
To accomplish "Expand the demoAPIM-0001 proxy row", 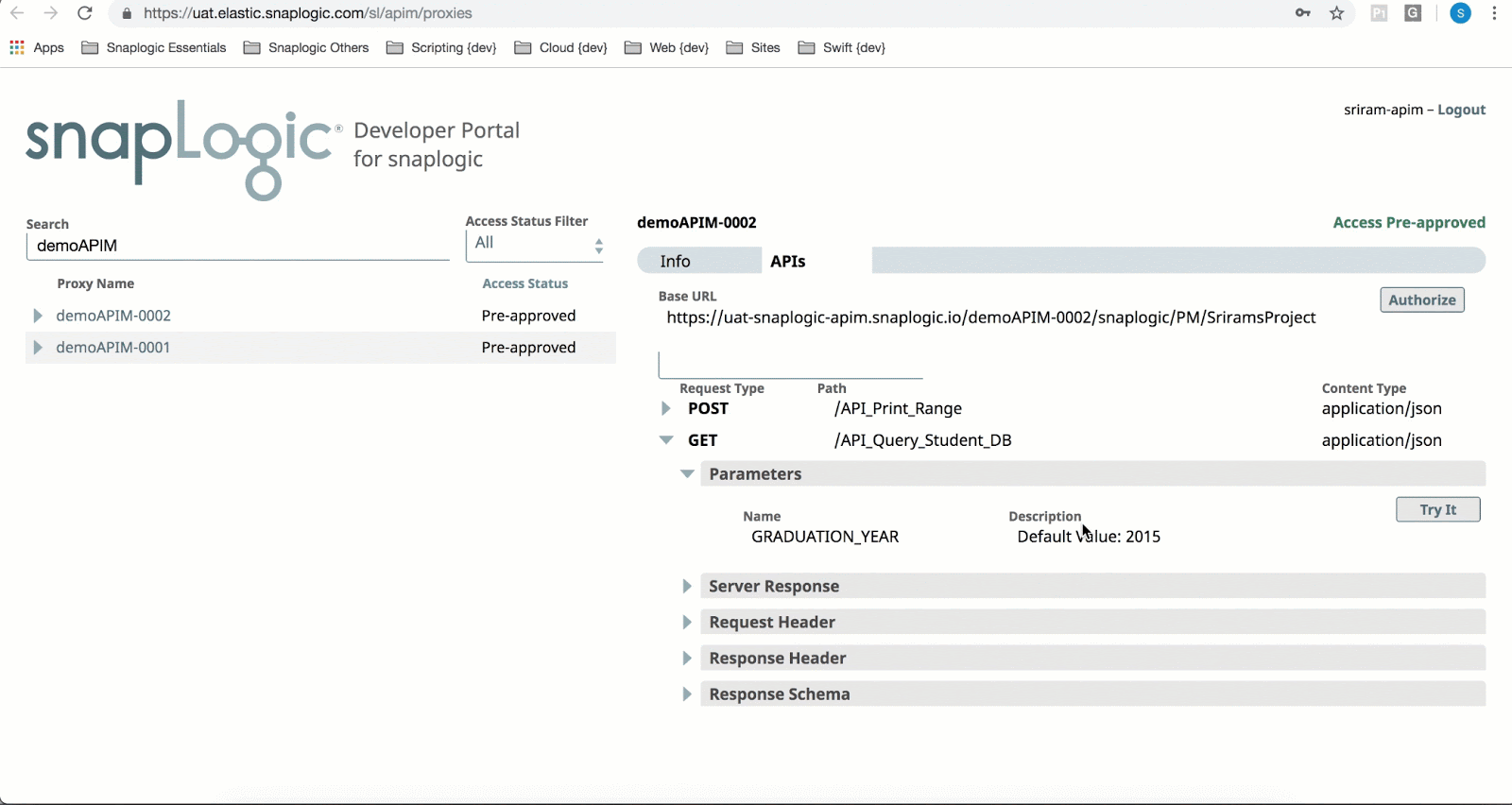I will (38, 348).
